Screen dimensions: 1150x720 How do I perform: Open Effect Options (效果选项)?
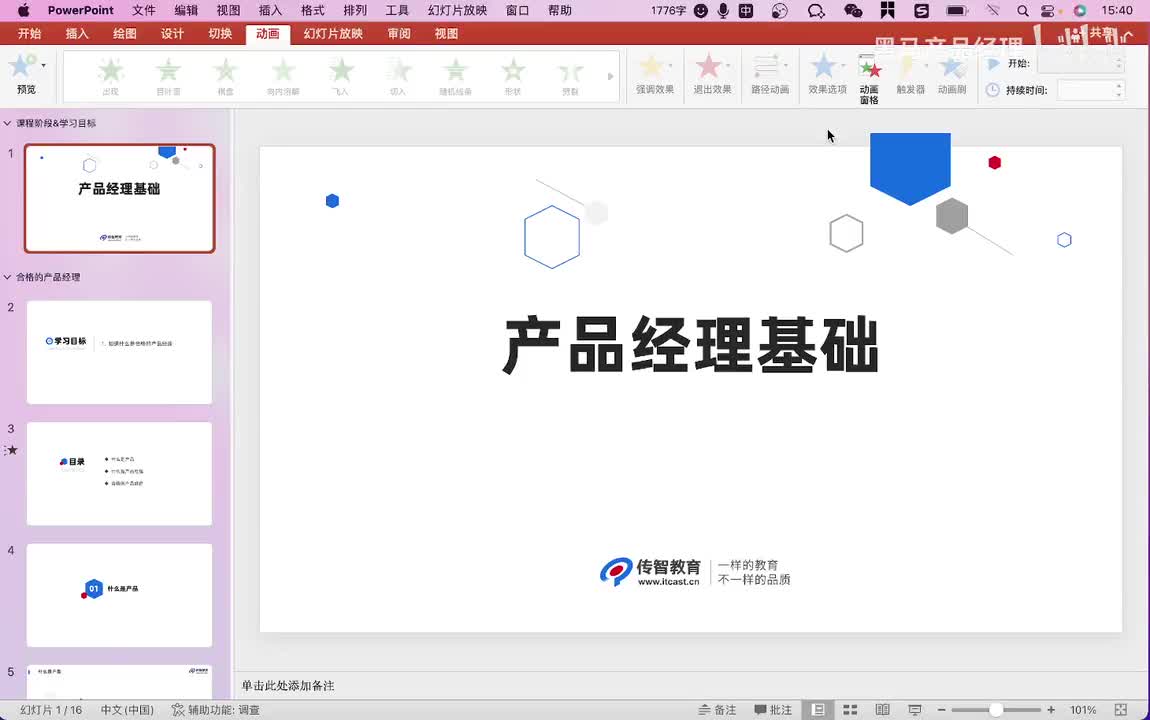point(827,74)
